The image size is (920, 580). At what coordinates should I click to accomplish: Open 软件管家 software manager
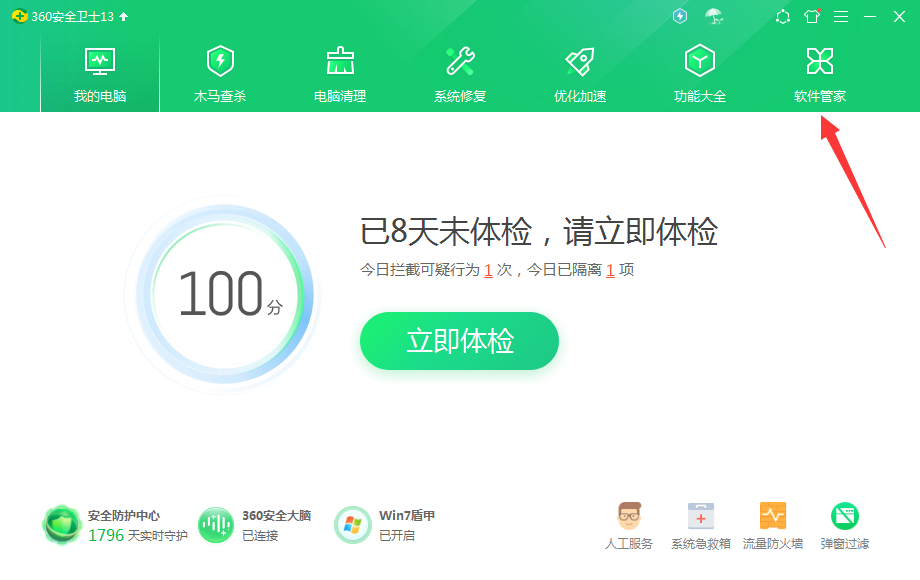[820, 74]
